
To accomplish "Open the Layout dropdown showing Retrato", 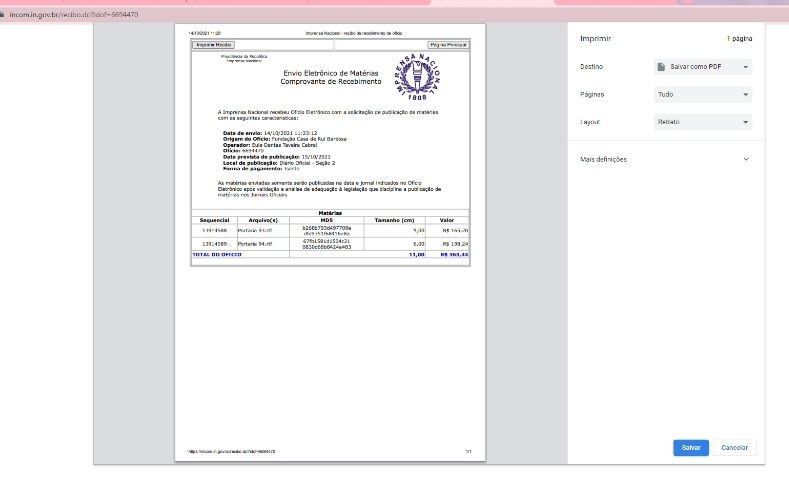I will point(702,122).
